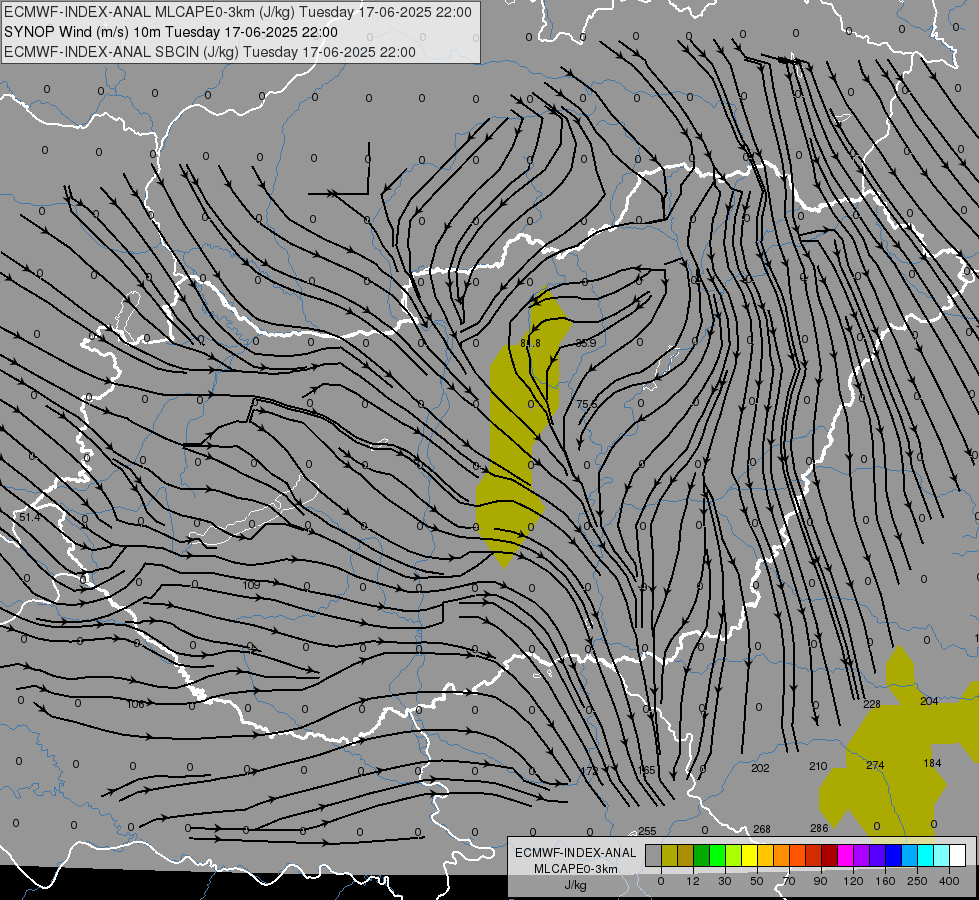Choose the cyan legend swatch after 250
Screen dimensions: 979x900
pos(926,855)
